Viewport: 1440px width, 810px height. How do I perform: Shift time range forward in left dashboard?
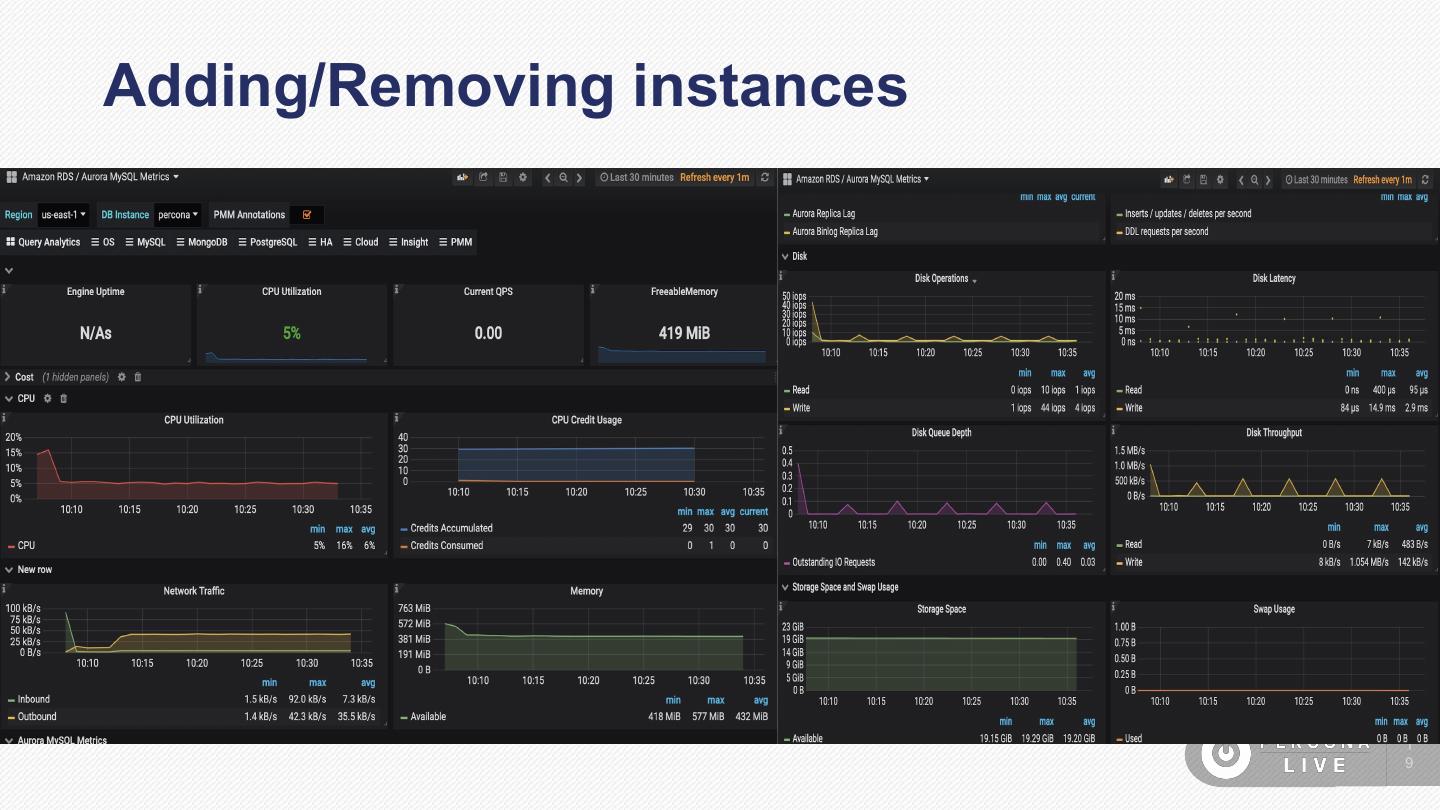[x=579, y=178]
